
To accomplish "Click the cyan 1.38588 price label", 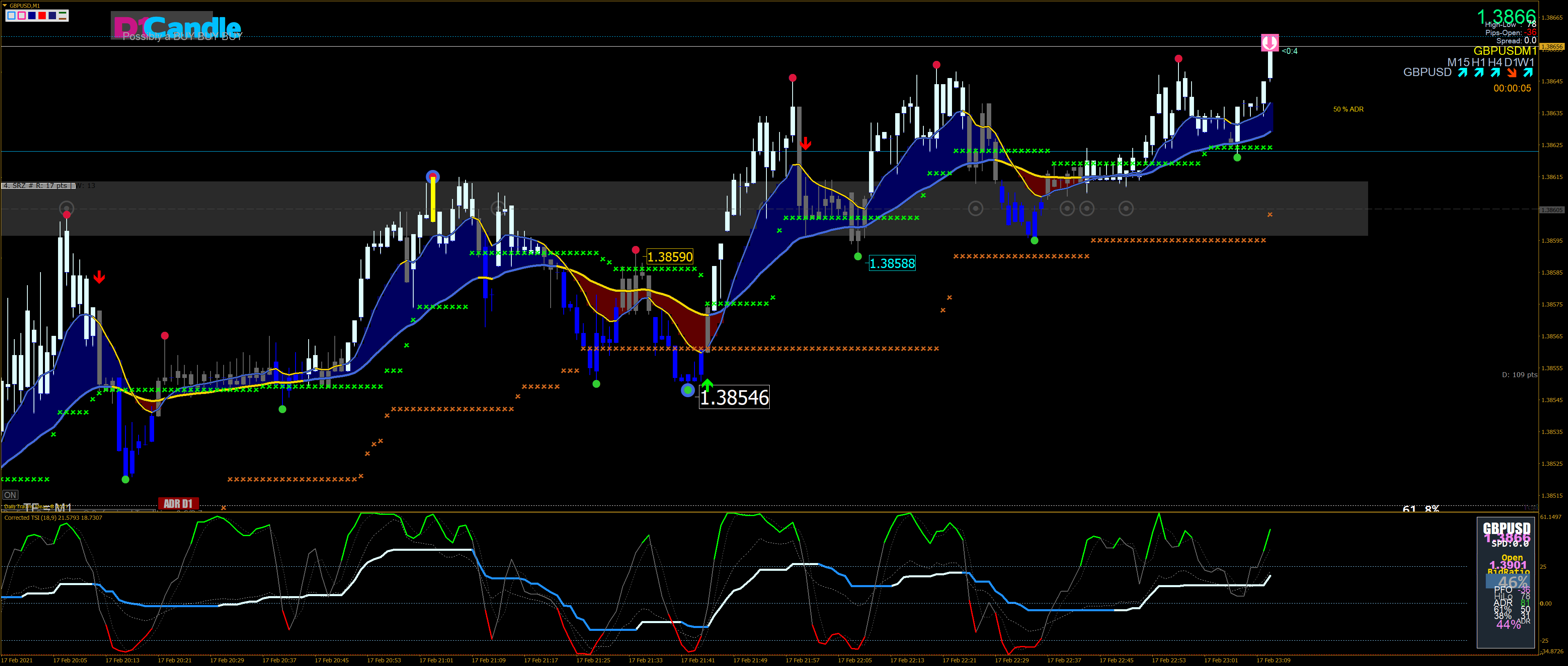I will 892,264.
